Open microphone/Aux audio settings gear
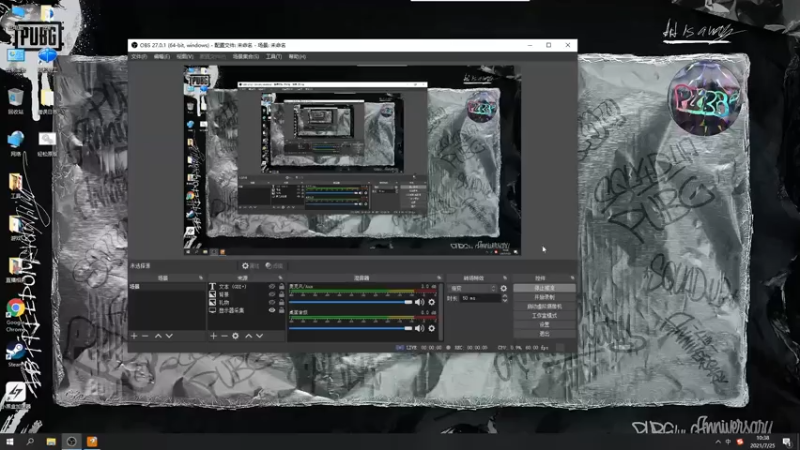The image size is (800, 450). pos(432,302)
